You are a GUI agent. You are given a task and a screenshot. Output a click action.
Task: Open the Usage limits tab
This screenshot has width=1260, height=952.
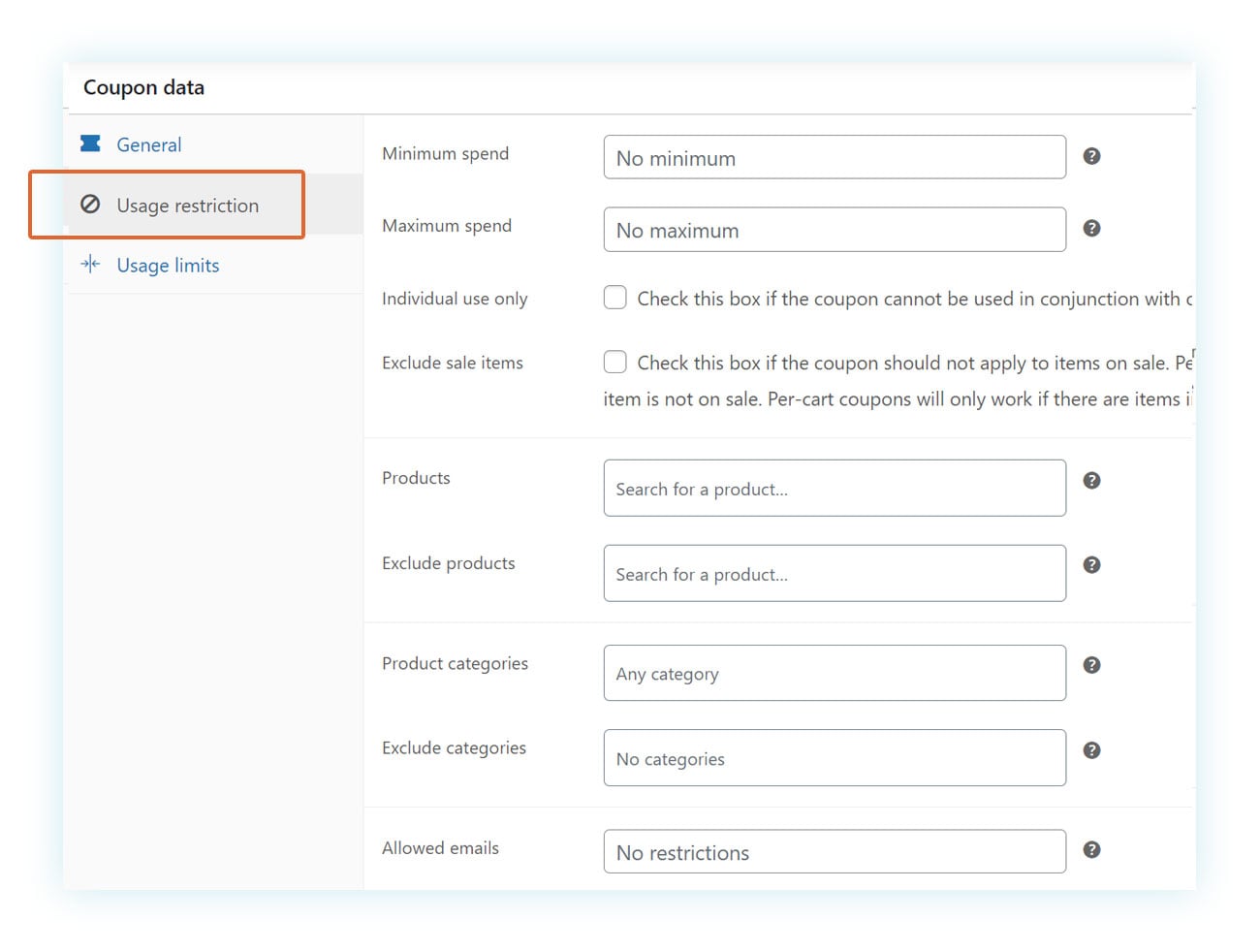[x=168, y=266]
